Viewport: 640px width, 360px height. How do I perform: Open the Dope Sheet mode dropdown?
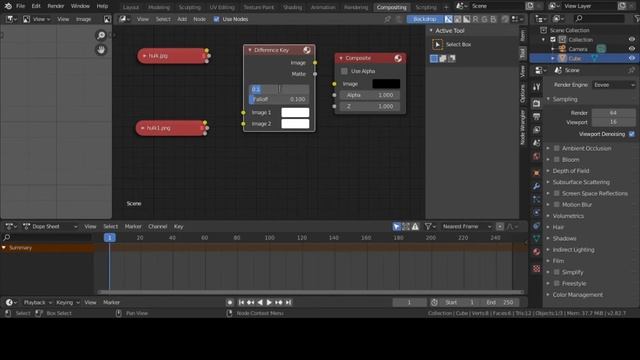[50, 227]
